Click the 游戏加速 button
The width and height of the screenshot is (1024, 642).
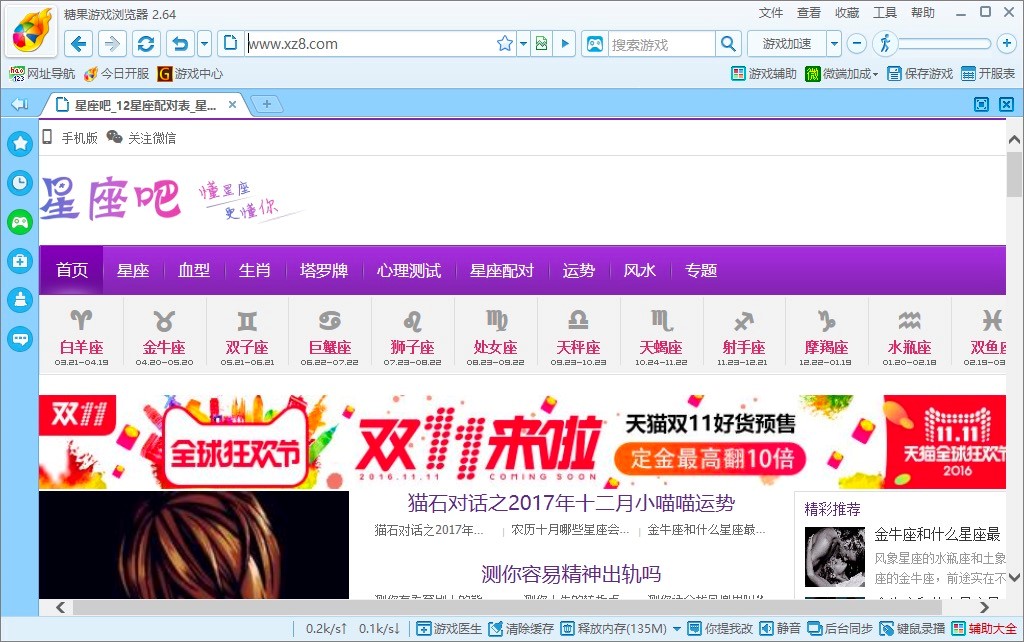pyautogui.click(x=787, y=44)
